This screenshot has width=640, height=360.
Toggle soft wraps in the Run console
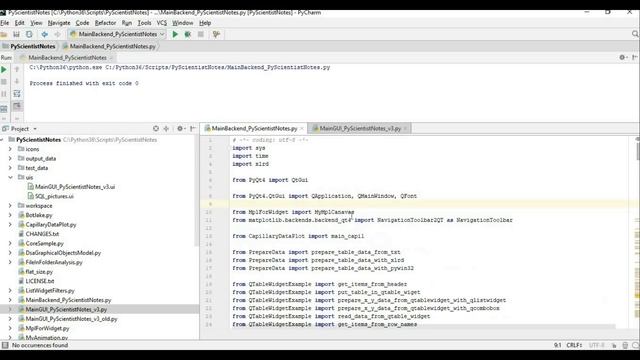[x=17, y=94]
